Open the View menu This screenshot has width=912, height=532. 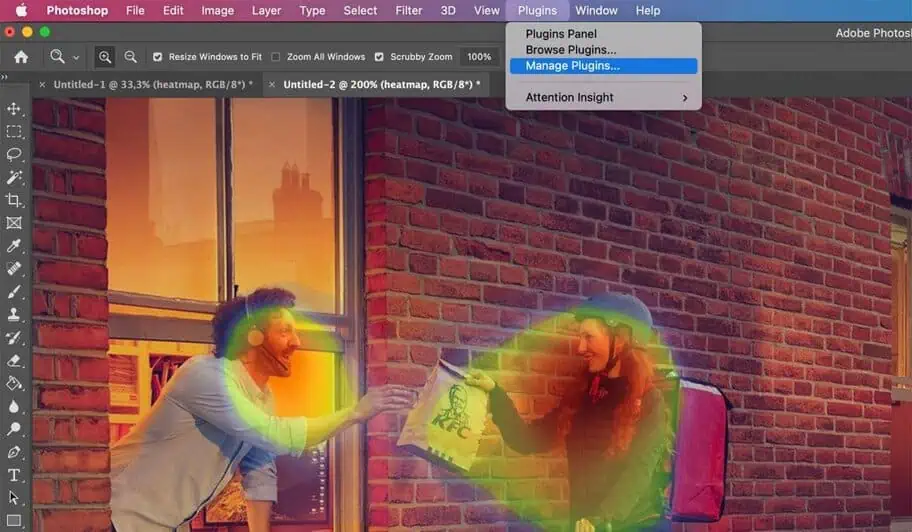(x=486, y=10)
